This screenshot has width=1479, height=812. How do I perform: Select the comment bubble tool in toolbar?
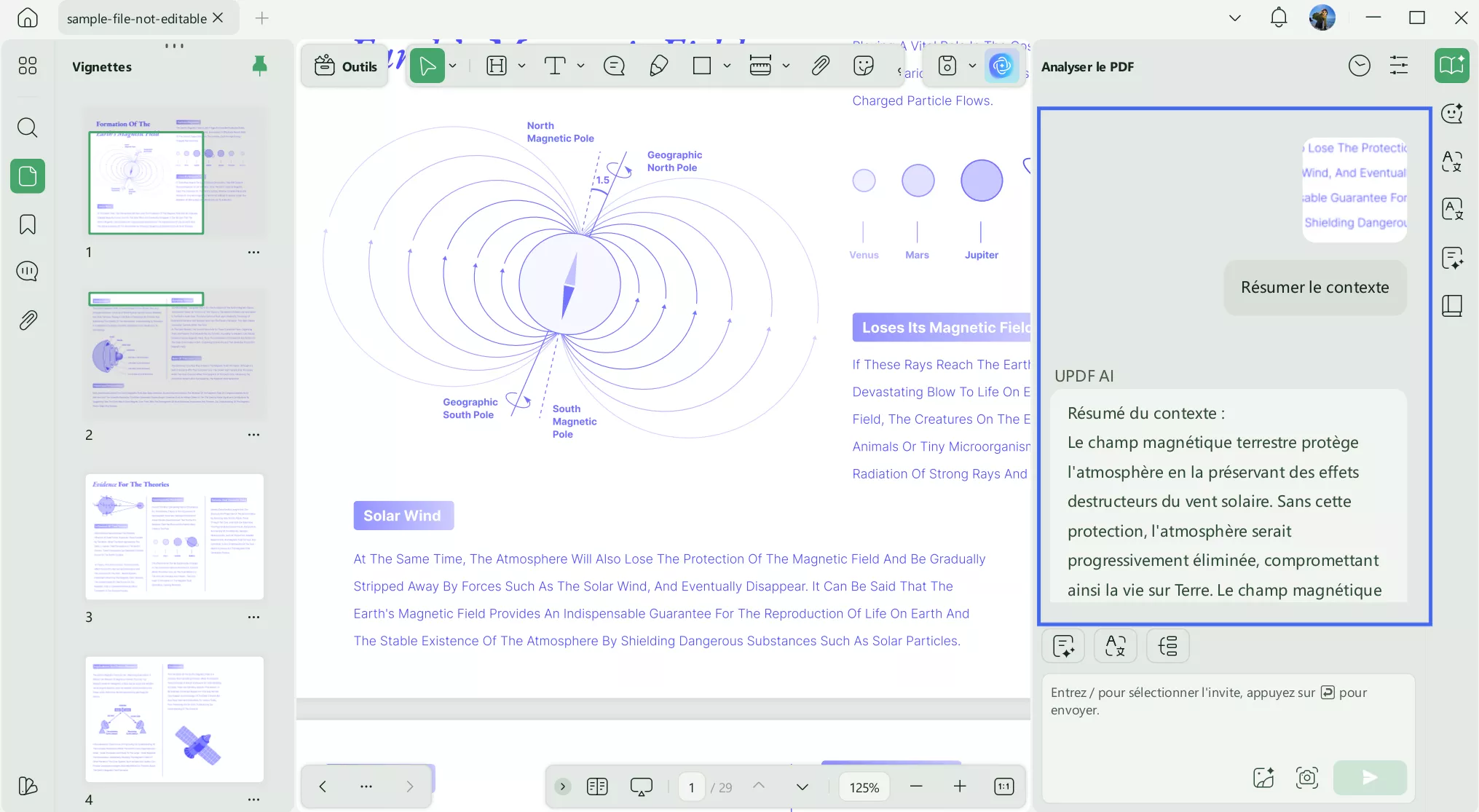click(614, 66)
